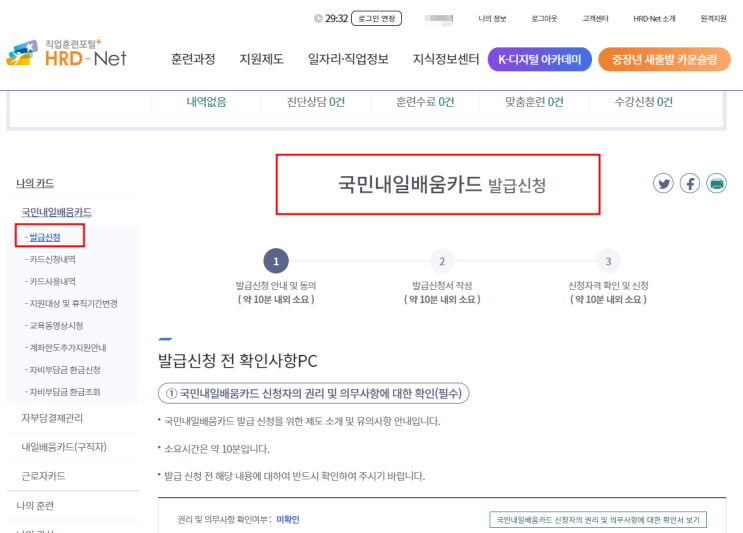Image resolution: width=743 pixels, height=533 pixels.
Task: Click K-디지털 아카데미 button
Action: 540,59
